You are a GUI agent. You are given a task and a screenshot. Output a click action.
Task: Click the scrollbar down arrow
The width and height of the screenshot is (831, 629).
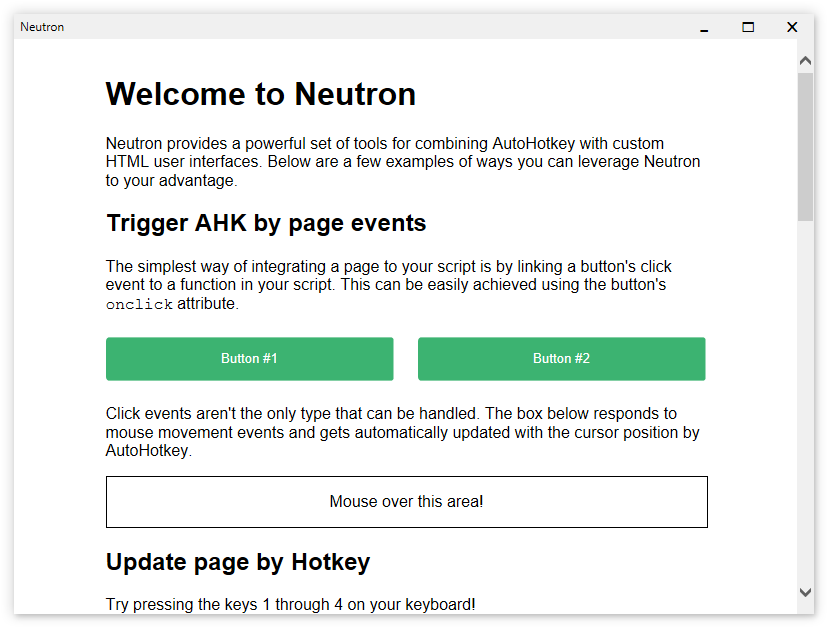click(x=805, y=592)
